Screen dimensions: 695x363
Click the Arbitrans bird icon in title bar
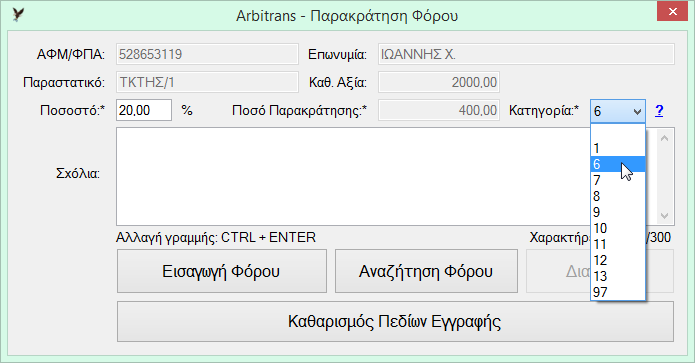point(18,15)
